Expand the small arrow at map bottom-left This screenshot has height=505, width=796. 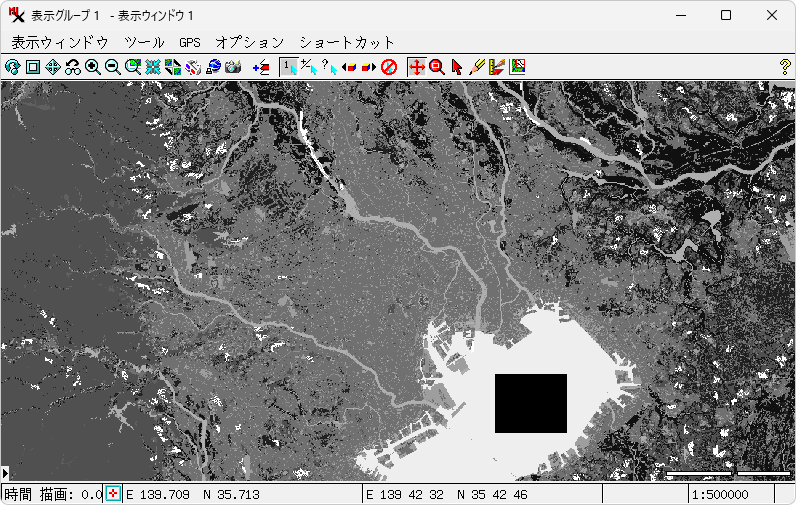coord(5,472)
